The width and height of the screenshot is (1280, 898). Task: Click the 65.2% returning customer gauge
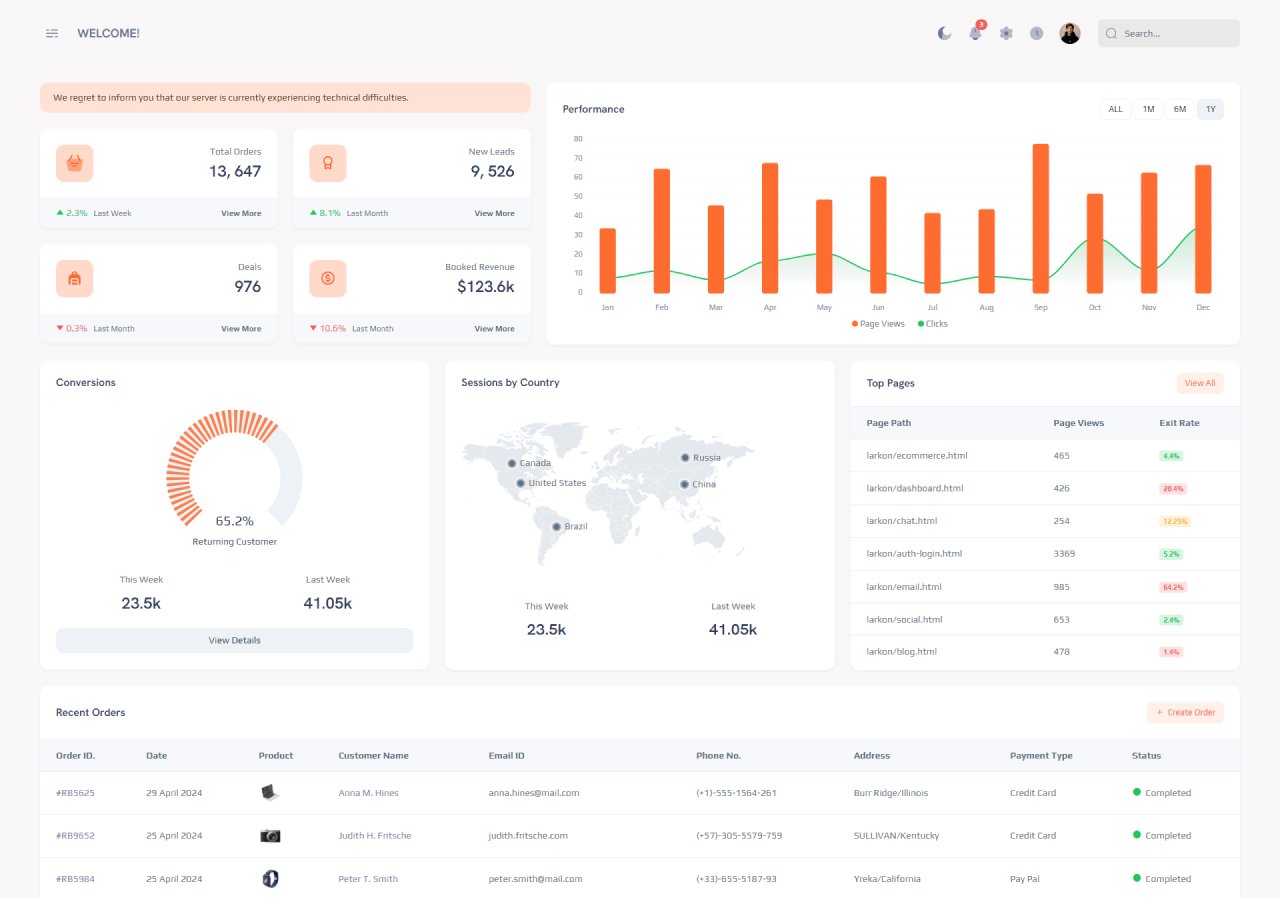(x=234, y=467)
